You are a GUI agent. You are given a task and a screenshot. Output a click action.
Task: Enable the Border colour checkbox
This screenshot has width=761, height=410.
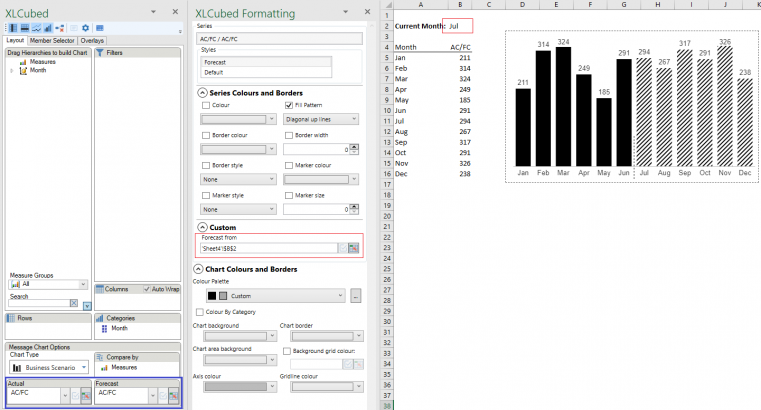(206, 135)
